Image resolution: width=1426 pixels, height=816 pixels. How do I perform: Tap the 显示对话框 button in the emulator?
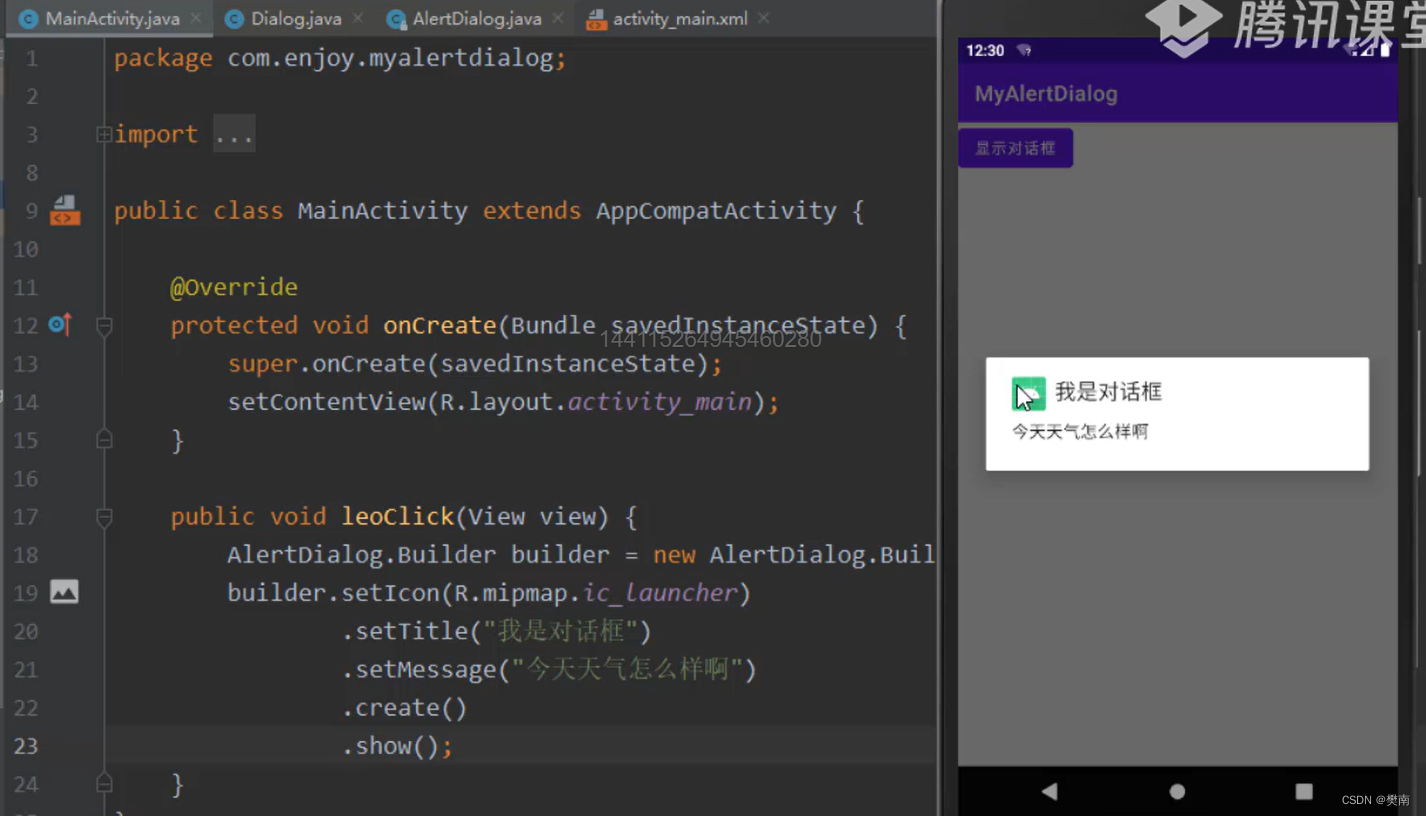(x=1015, y=148)
